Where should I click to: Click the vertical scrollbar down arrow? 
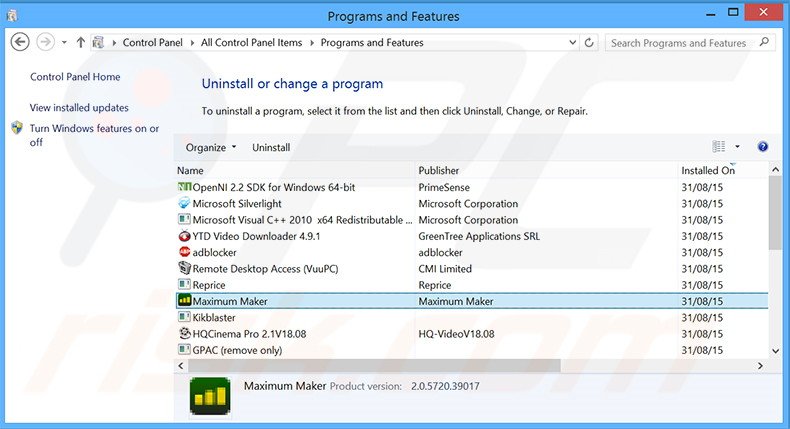click(775, 351)
